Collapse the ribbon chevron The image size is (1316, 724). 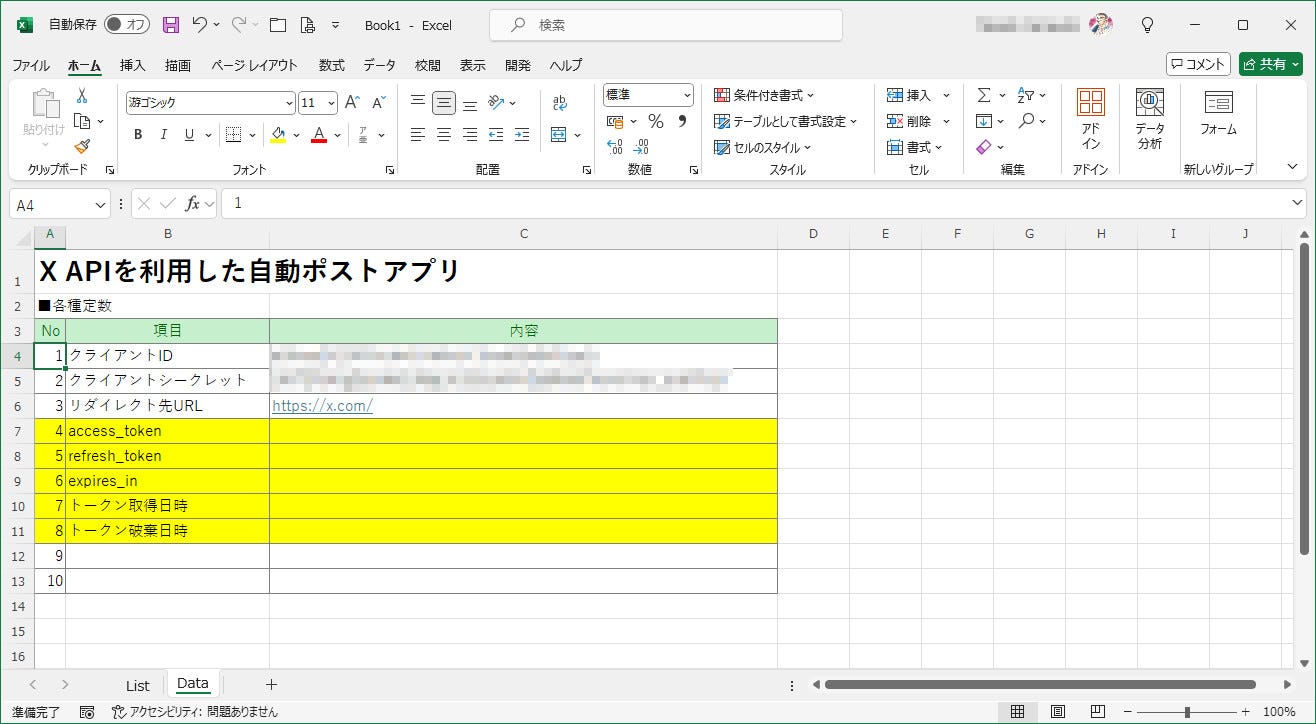1292,167
